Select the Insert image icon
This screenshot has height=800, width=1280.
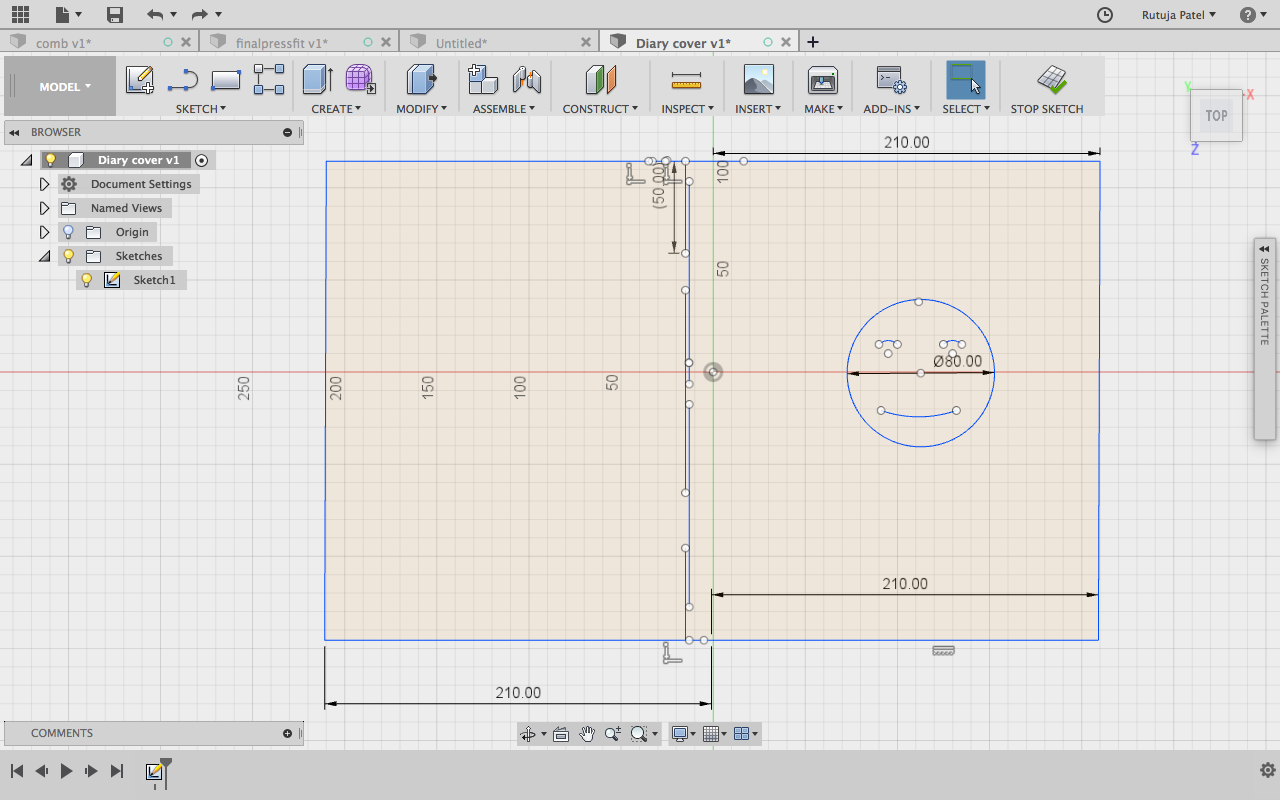point(759,80)
